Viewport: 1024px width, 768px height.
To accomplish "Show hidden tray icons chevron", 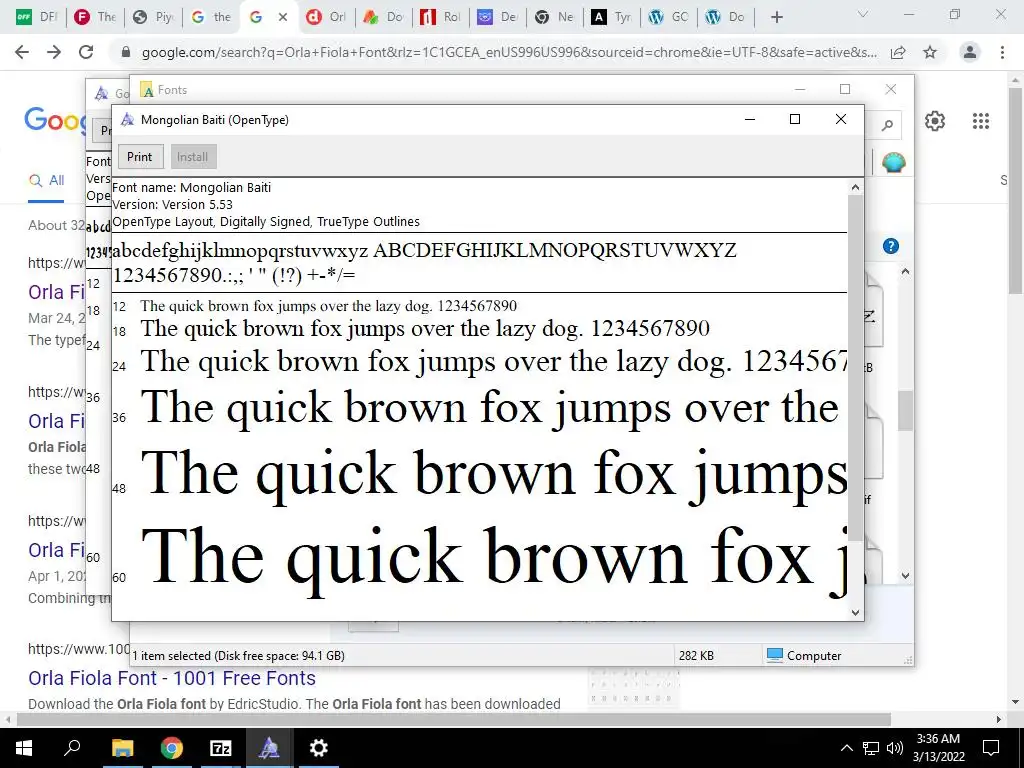I will [x=846, y=748].
